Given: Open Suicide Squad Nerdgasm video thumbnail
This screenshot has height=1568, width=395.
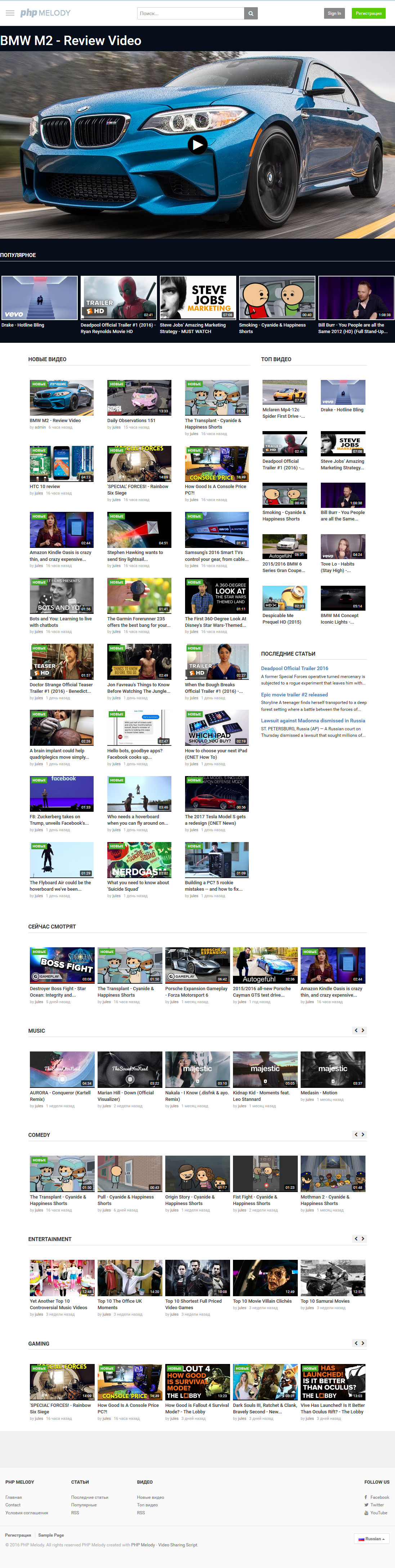Looking at the screenshot, I should [x=139, y=859].
